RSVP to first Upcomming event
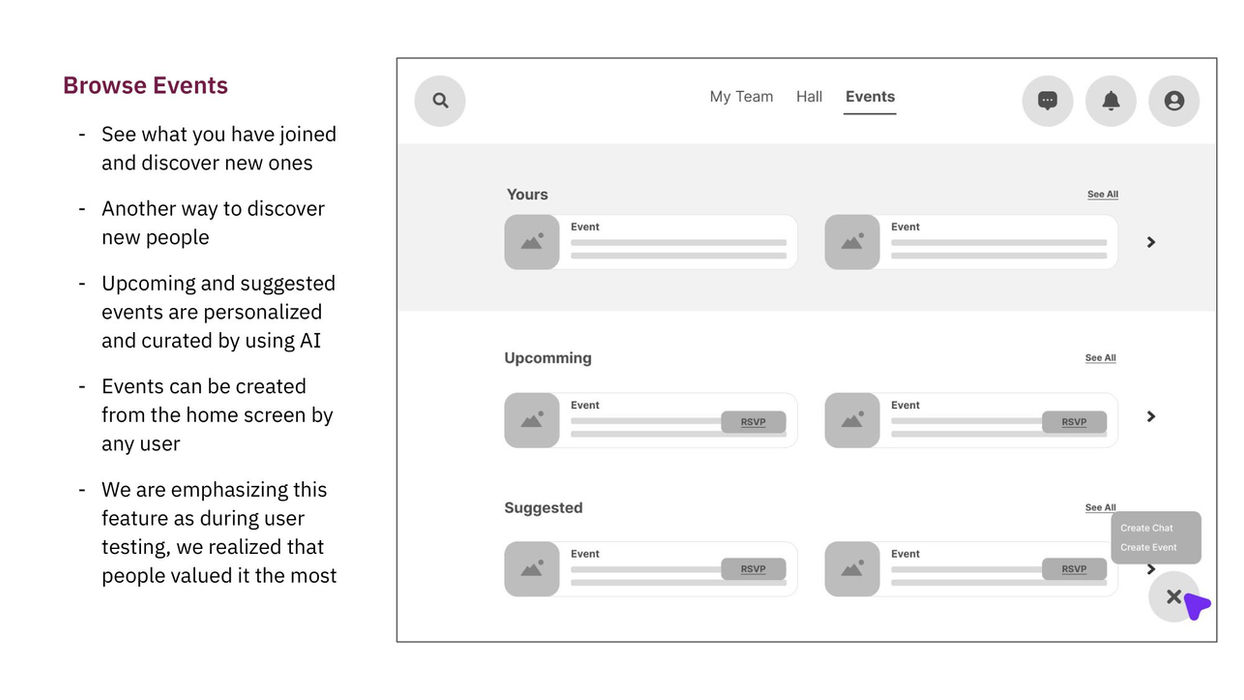The width and height of the screenshot is (1244, 700). [753, 422]
